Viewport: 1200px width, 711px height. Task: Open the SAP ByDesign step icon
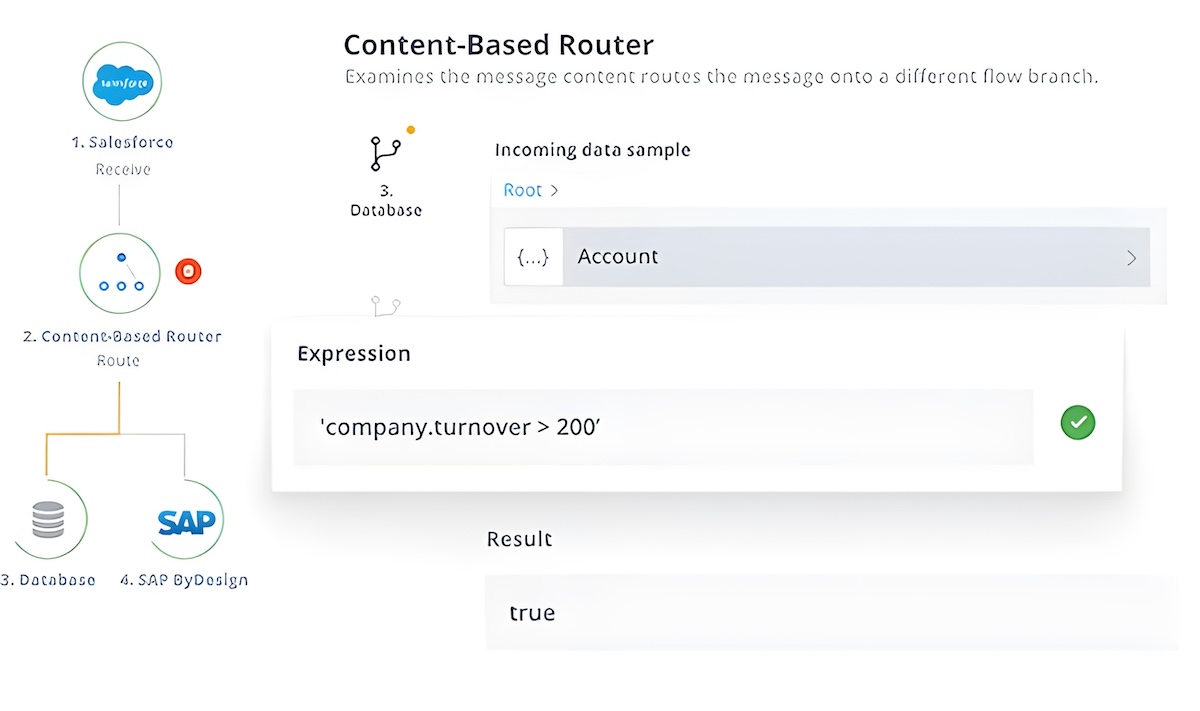pyautogui.click(x=186, y=519)
